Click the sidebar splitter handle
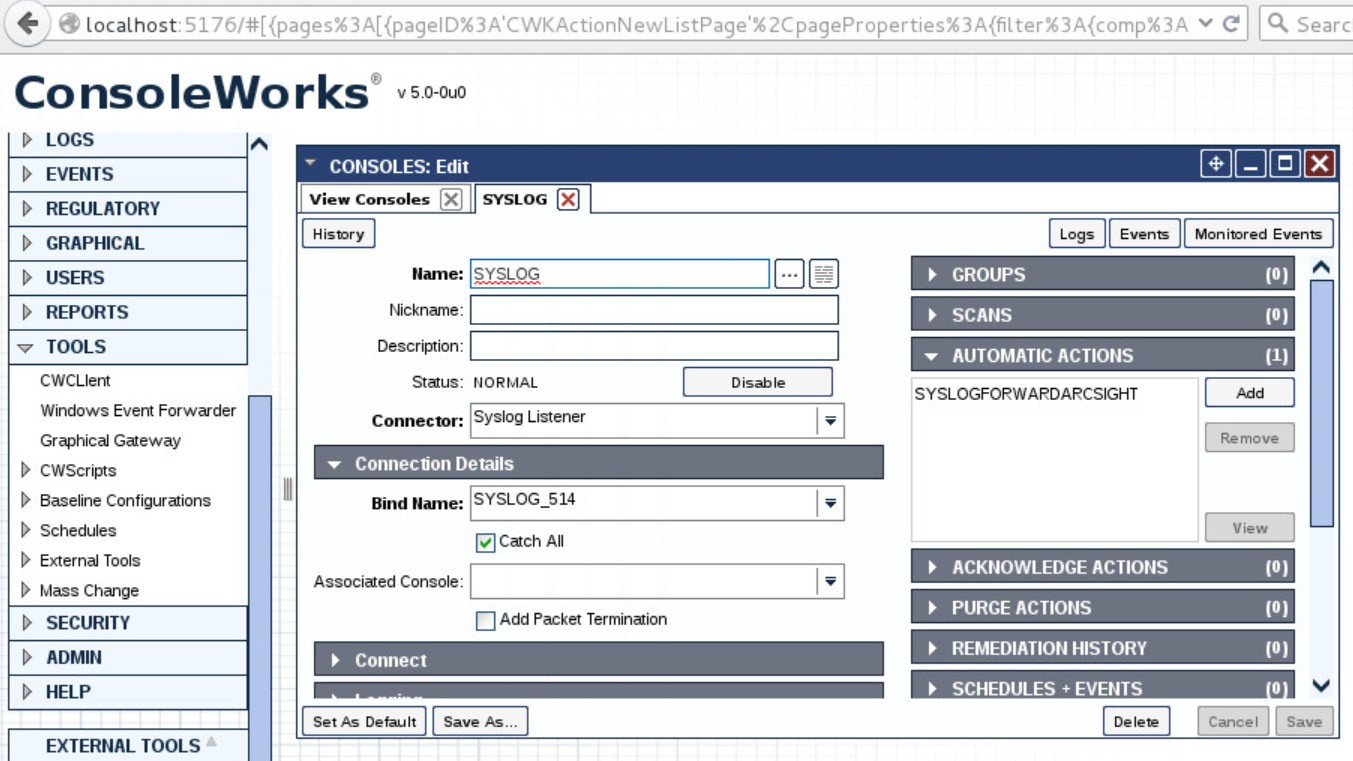Image resolution: width=1353 pixels, height=761 pixels. [x=288, y=489]
